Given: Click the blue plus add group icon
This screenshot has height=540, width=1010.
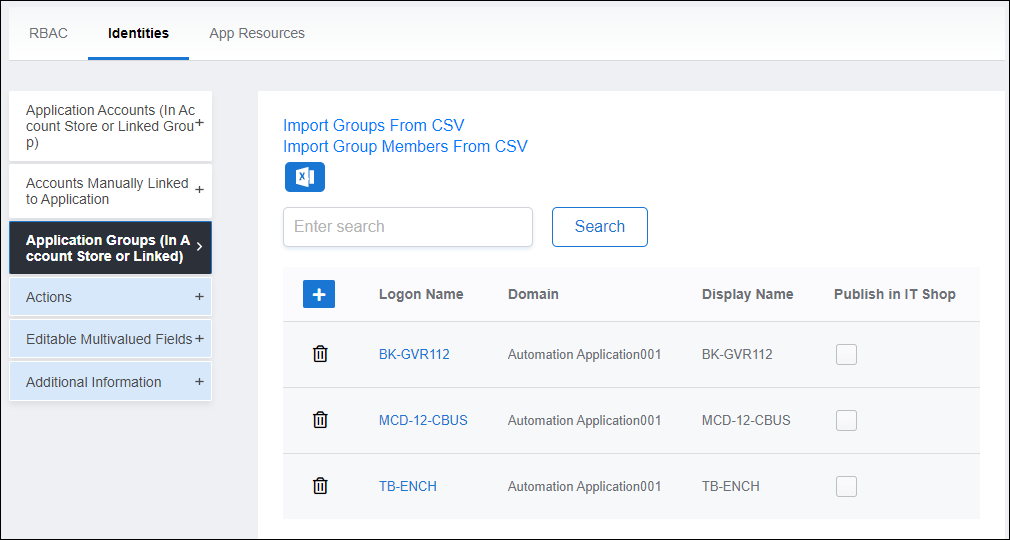Looking at the screenshot, I should [319, 294].
